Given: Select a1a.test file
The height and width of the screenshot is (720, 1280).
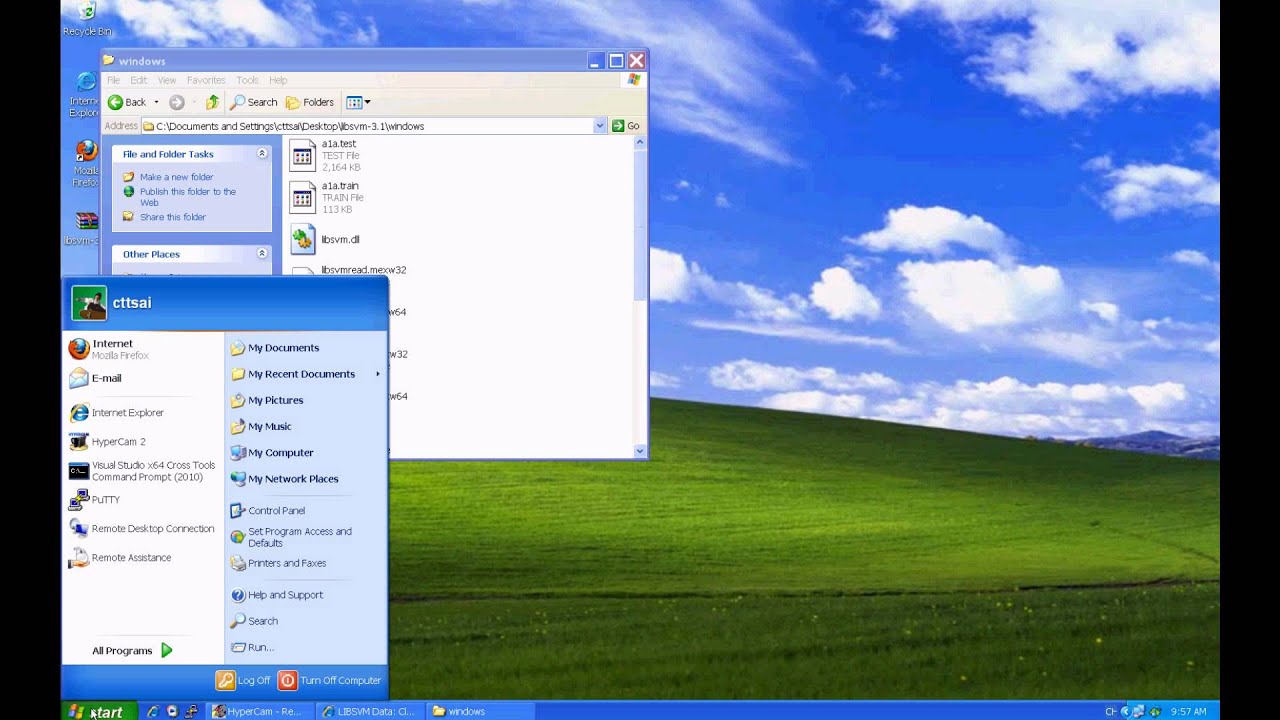Looking at the screenshot, I should click(325, 155).
